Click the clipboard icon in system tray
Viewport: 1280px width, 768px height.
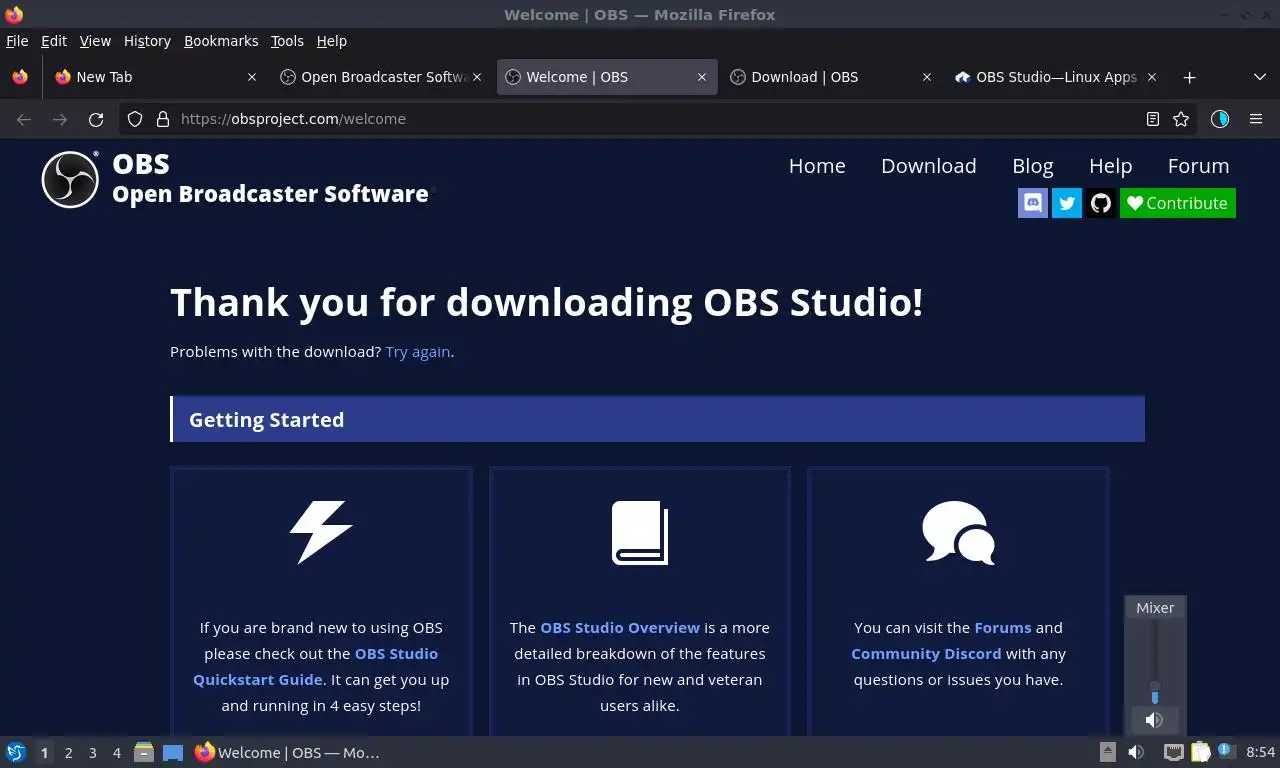pyautogui.click(x=1200, y=752)
